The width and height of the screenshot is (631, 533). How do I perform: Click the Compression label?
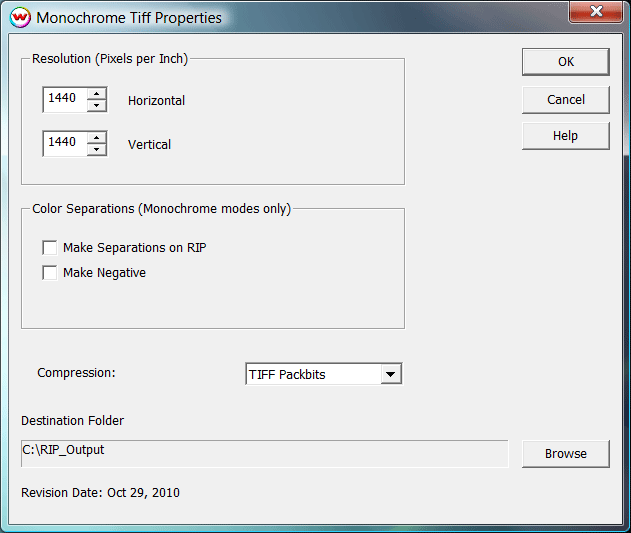point(77,373)
